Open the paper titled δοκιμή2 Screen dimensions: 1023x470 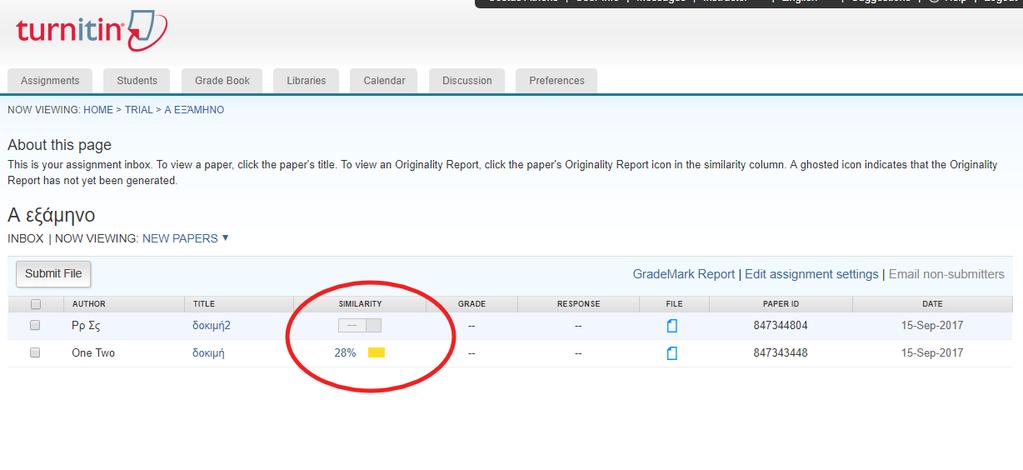click(211, 326)
